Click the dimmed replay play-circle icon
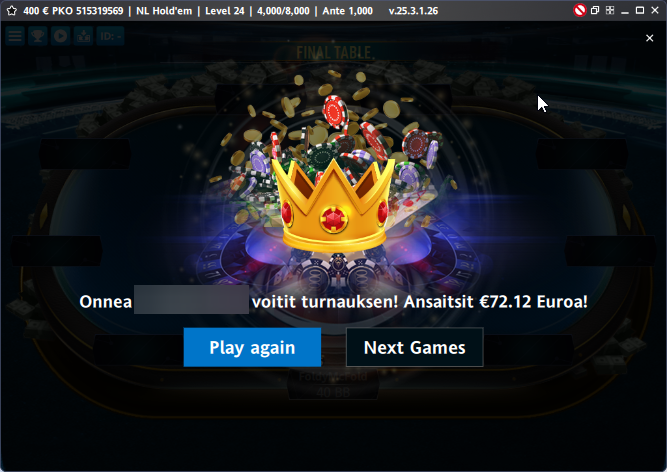The image size is (667, 472). pyautogui.click(x=60, y=36)
